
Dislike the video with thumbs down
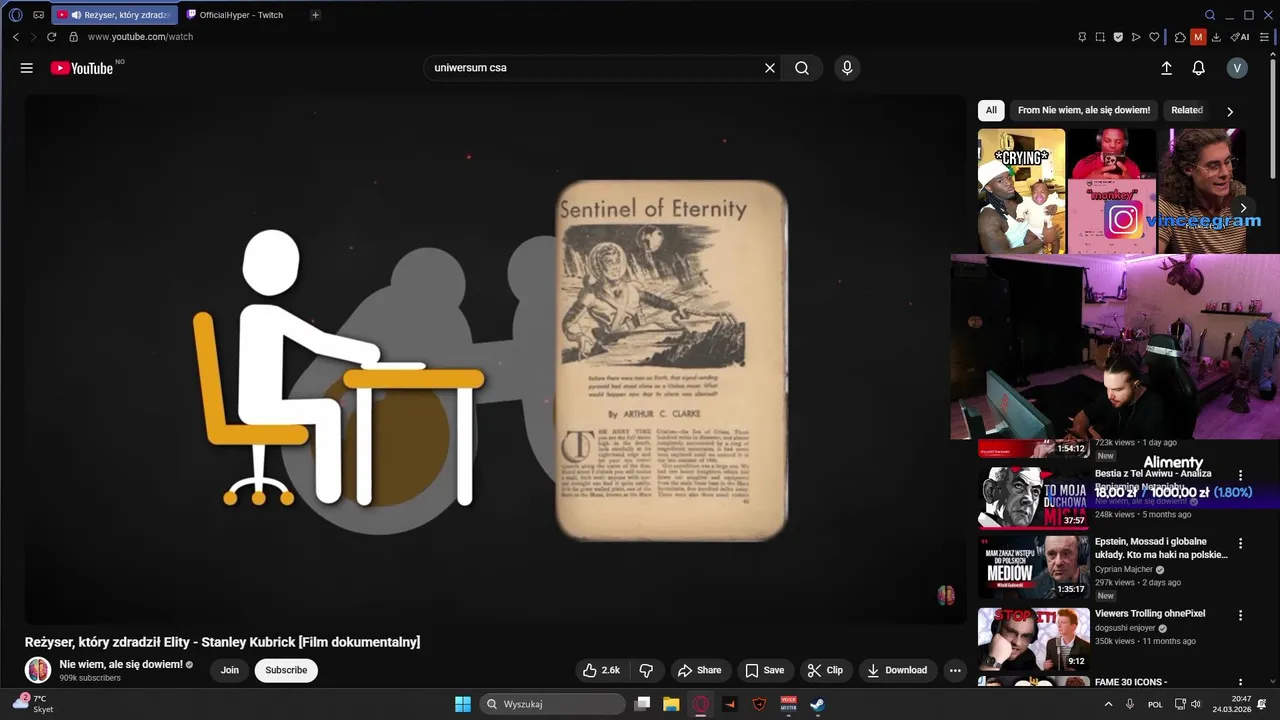[646, 670]
